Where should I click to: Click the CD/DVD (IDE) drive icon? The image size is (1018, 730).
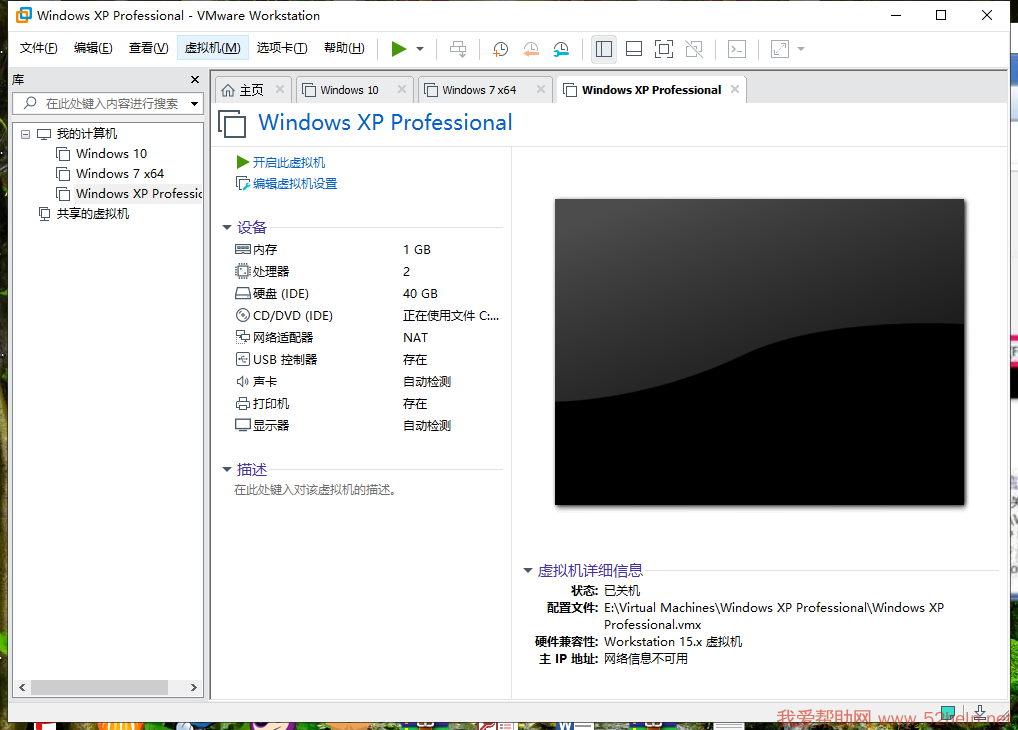[243, 316]
